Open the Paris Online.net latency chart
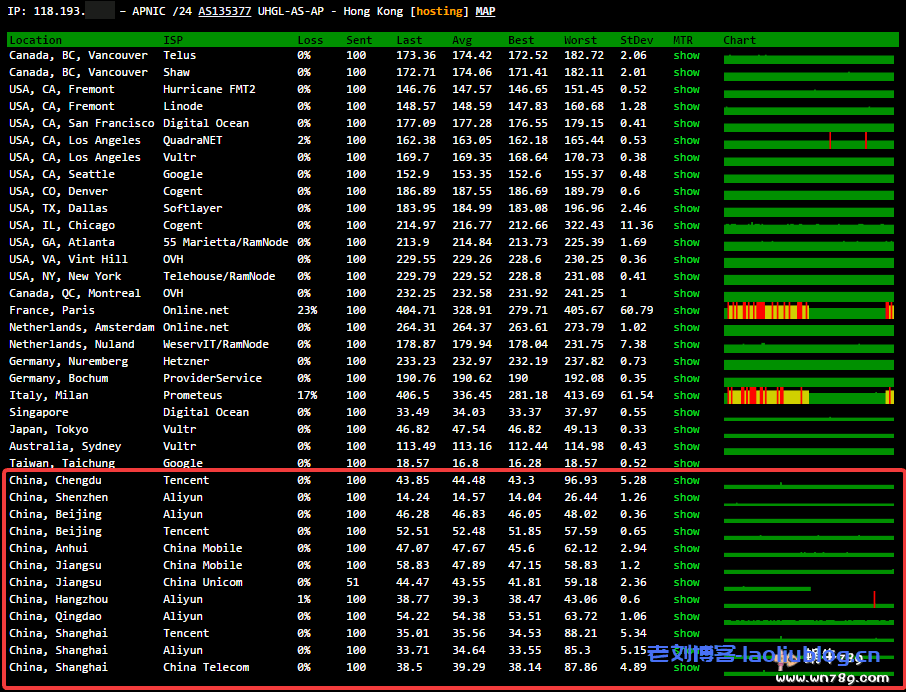The width and height of the screenshot is (906, 692). [x=808, y=311]
